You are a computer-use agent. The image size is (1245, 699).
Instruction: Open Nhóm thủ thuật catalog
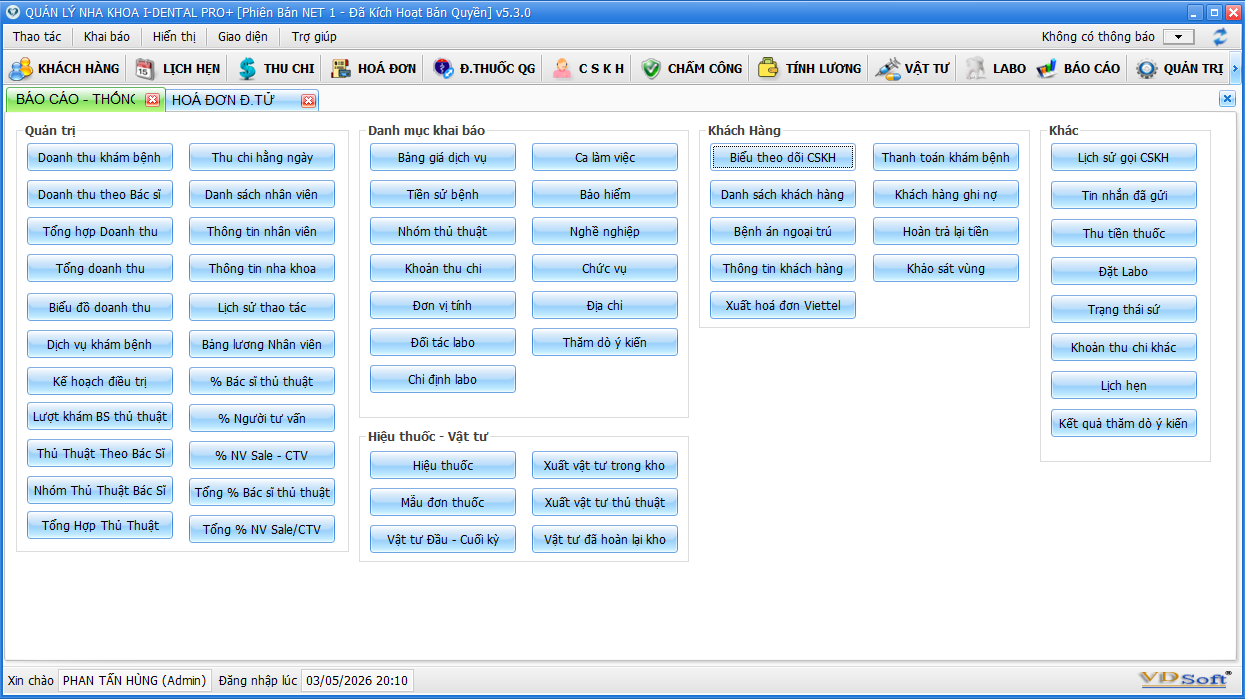coord(443,231)
